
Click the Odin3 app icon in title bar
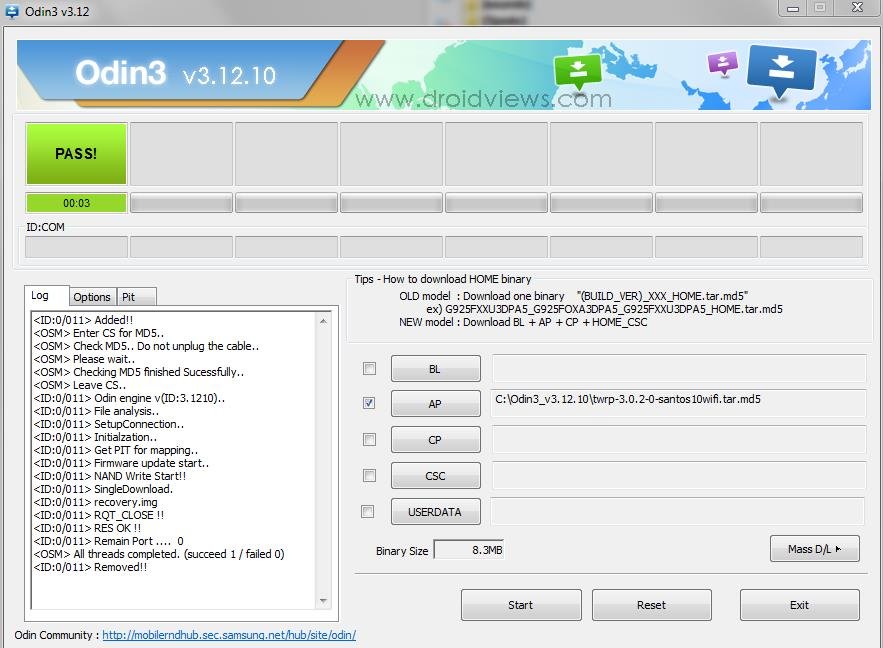pyautogui.click(x=11, y=11)
